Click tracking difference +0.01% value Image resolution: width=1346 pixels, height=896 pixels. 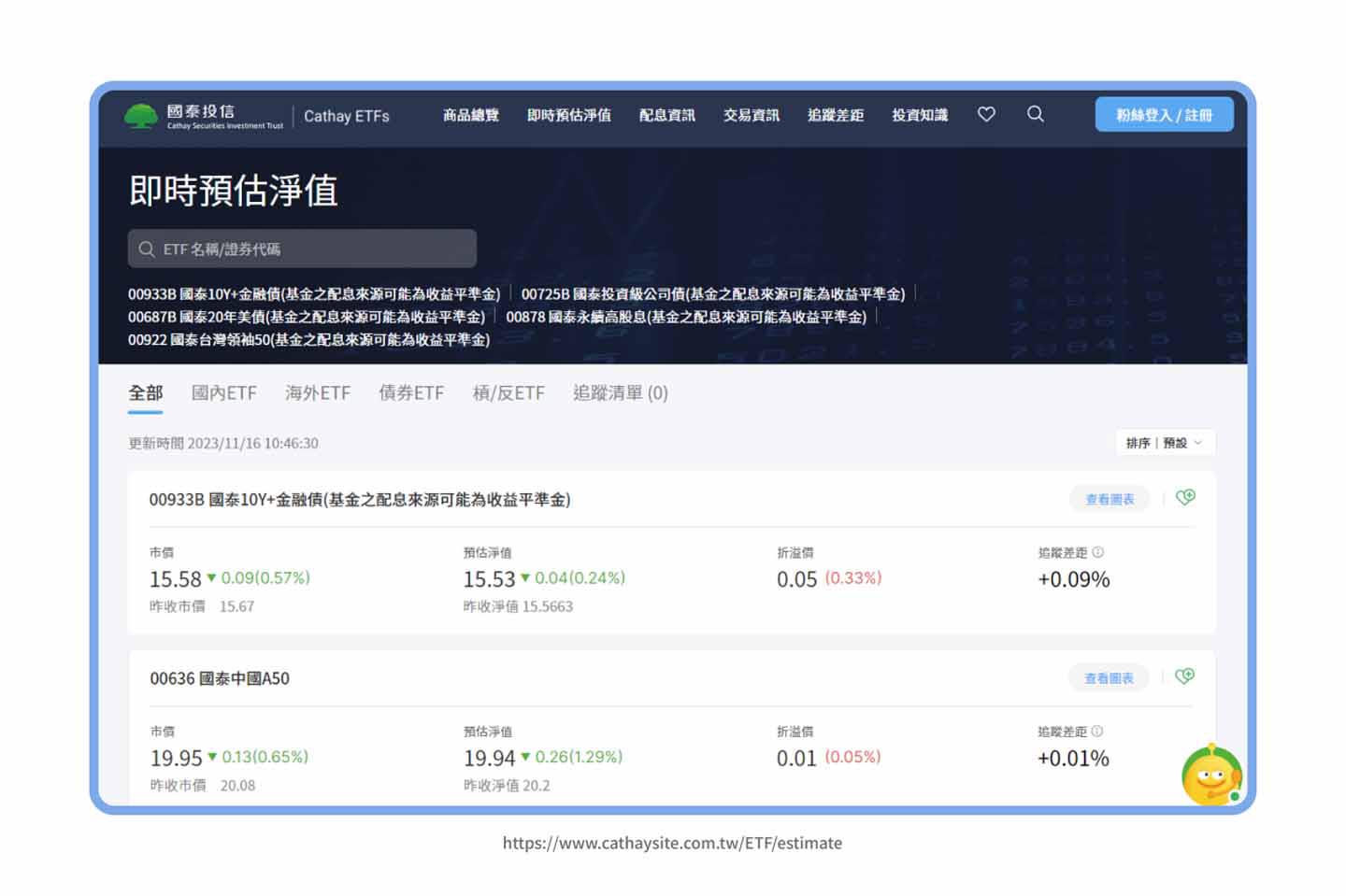[1073, 759]
